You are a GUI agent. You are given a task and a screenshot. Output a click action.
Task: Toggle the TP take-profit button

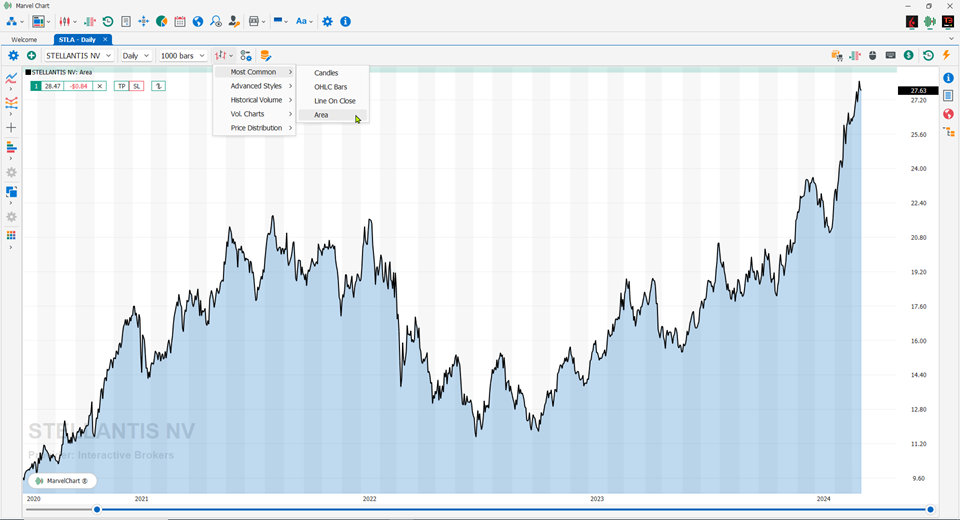(x=121, y=86)
